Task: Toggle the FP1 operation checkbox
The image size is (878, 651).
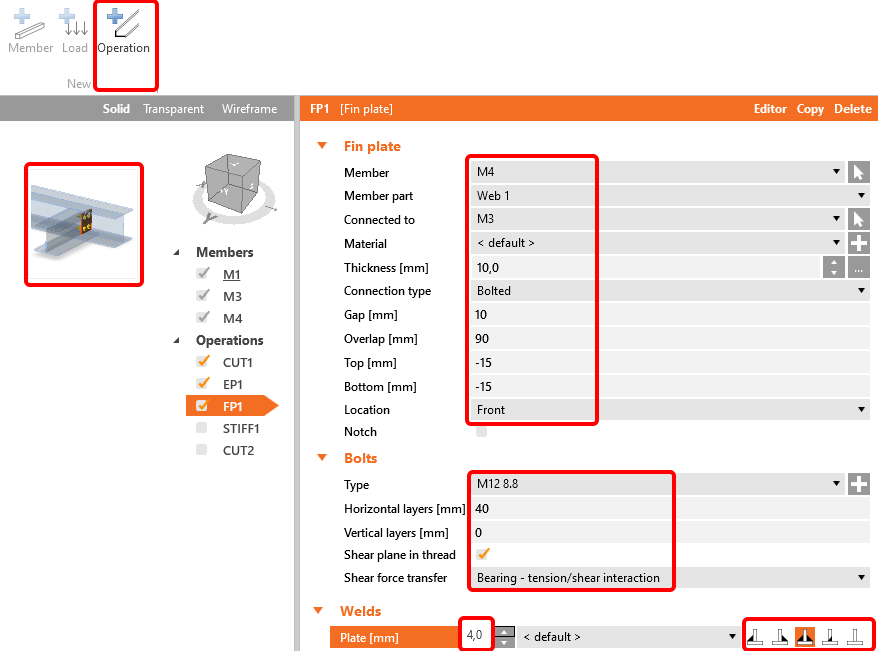Action: (x=202, y=406)
